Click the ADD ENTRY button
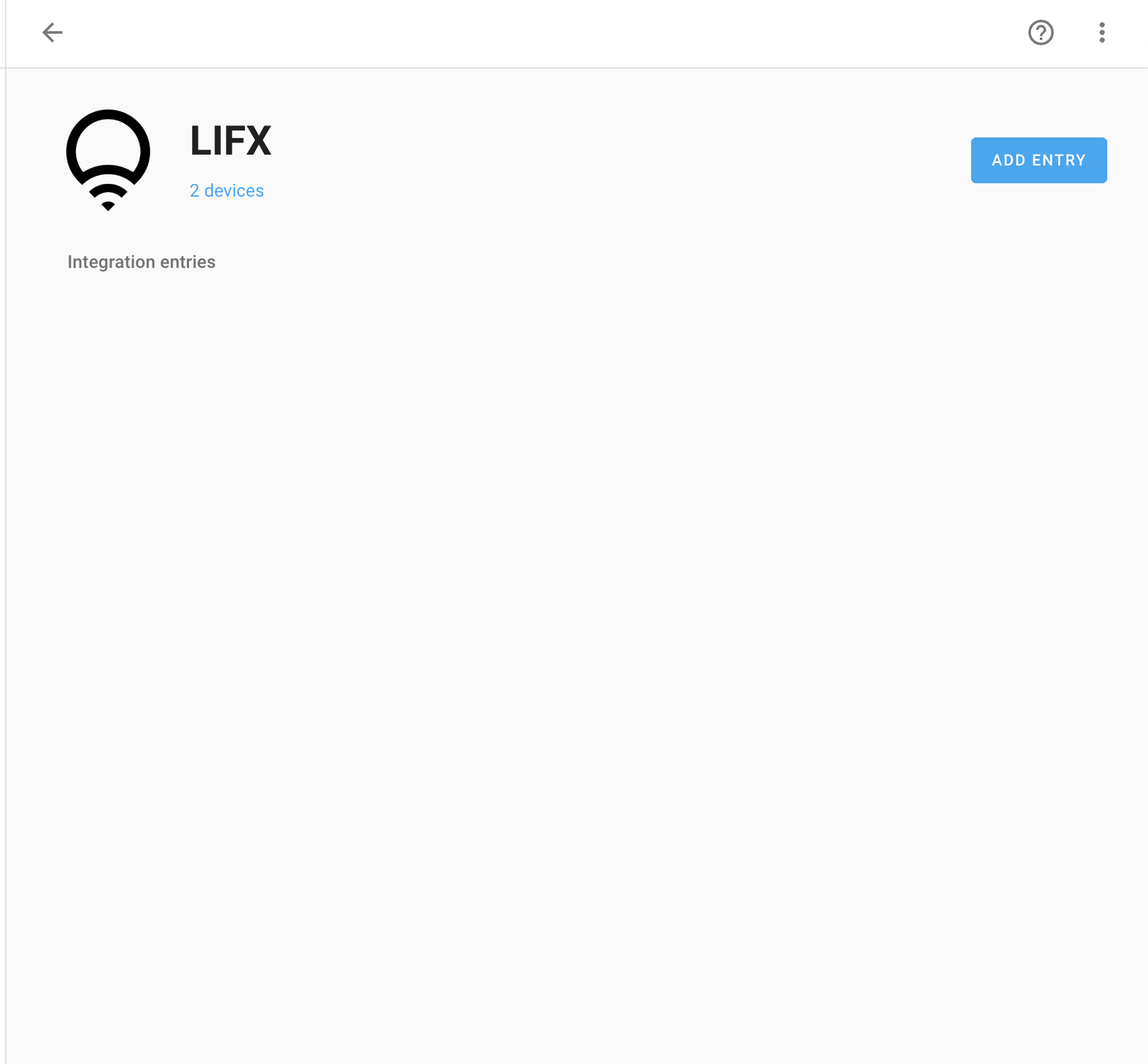1148x1064 pixels. pos(1039,160)
